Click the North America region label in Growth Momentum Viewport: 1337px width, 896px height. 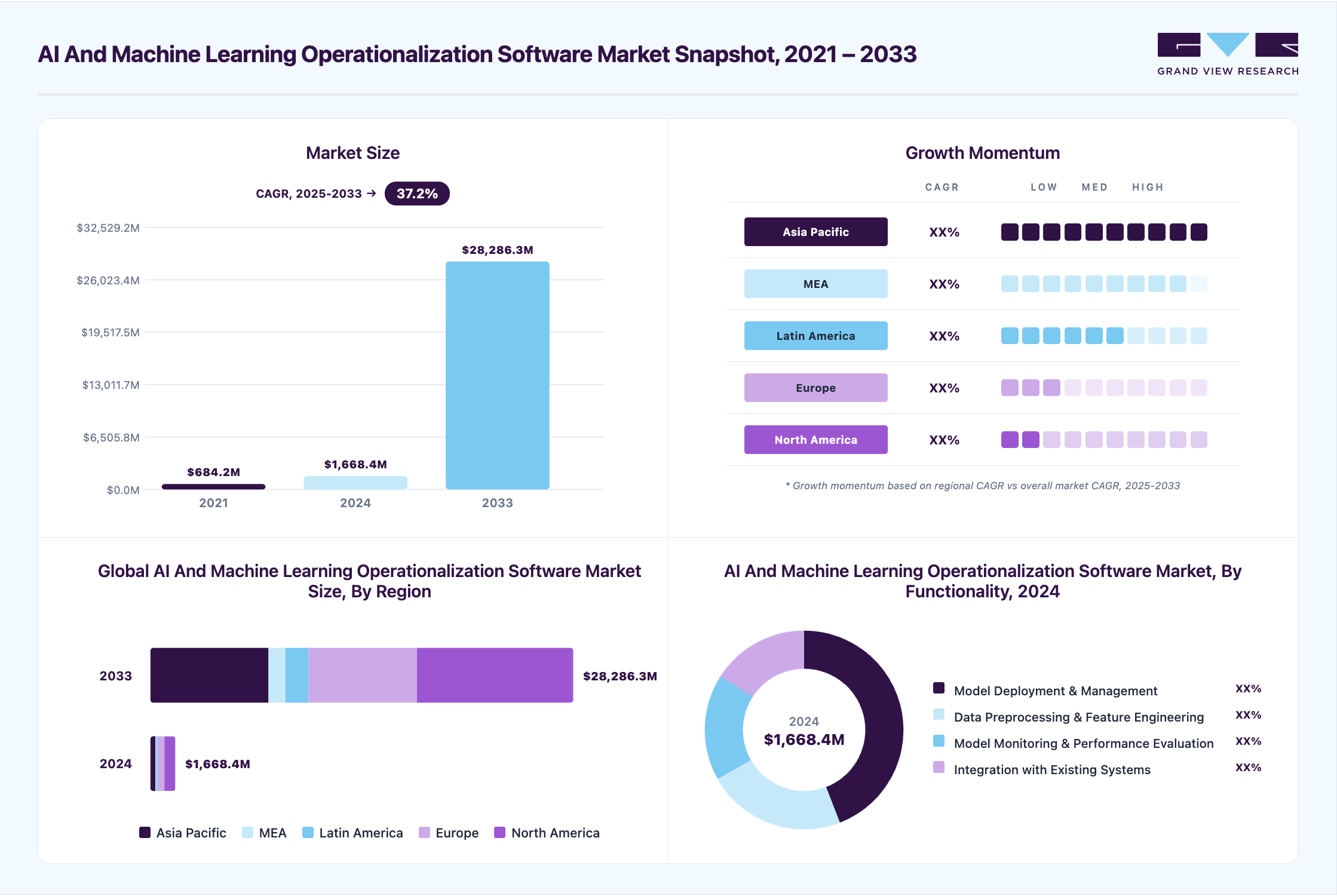click(x=815, y=440)
